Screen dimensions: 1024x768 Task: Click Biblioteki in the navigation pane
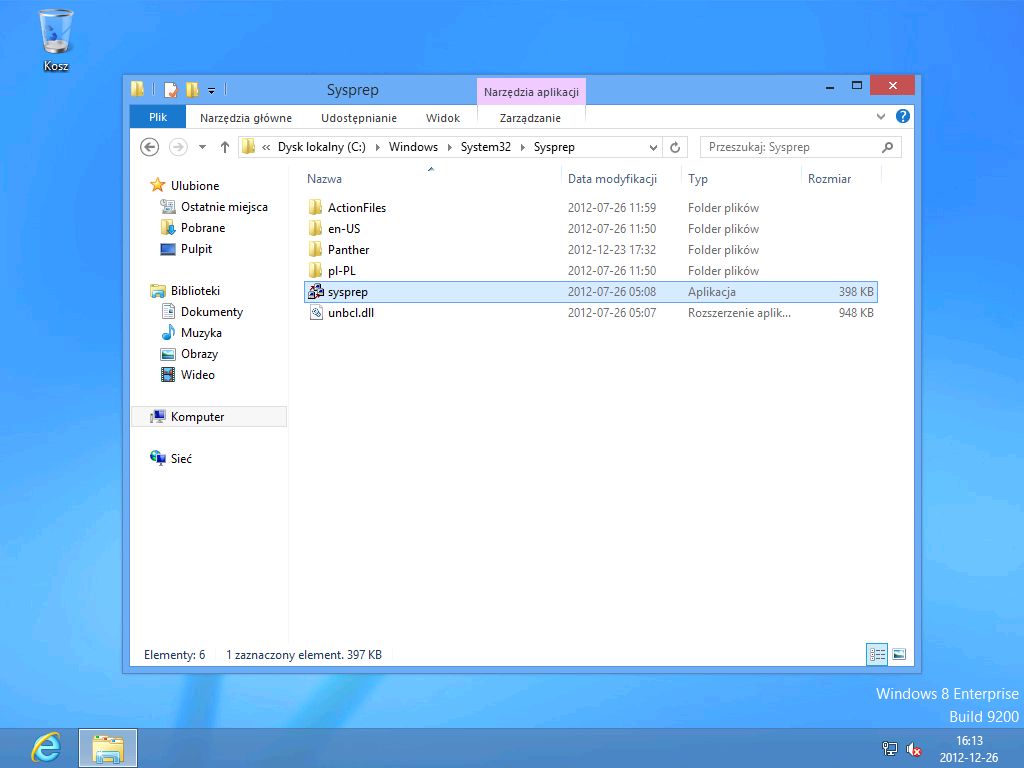click(x=195, y=291)
